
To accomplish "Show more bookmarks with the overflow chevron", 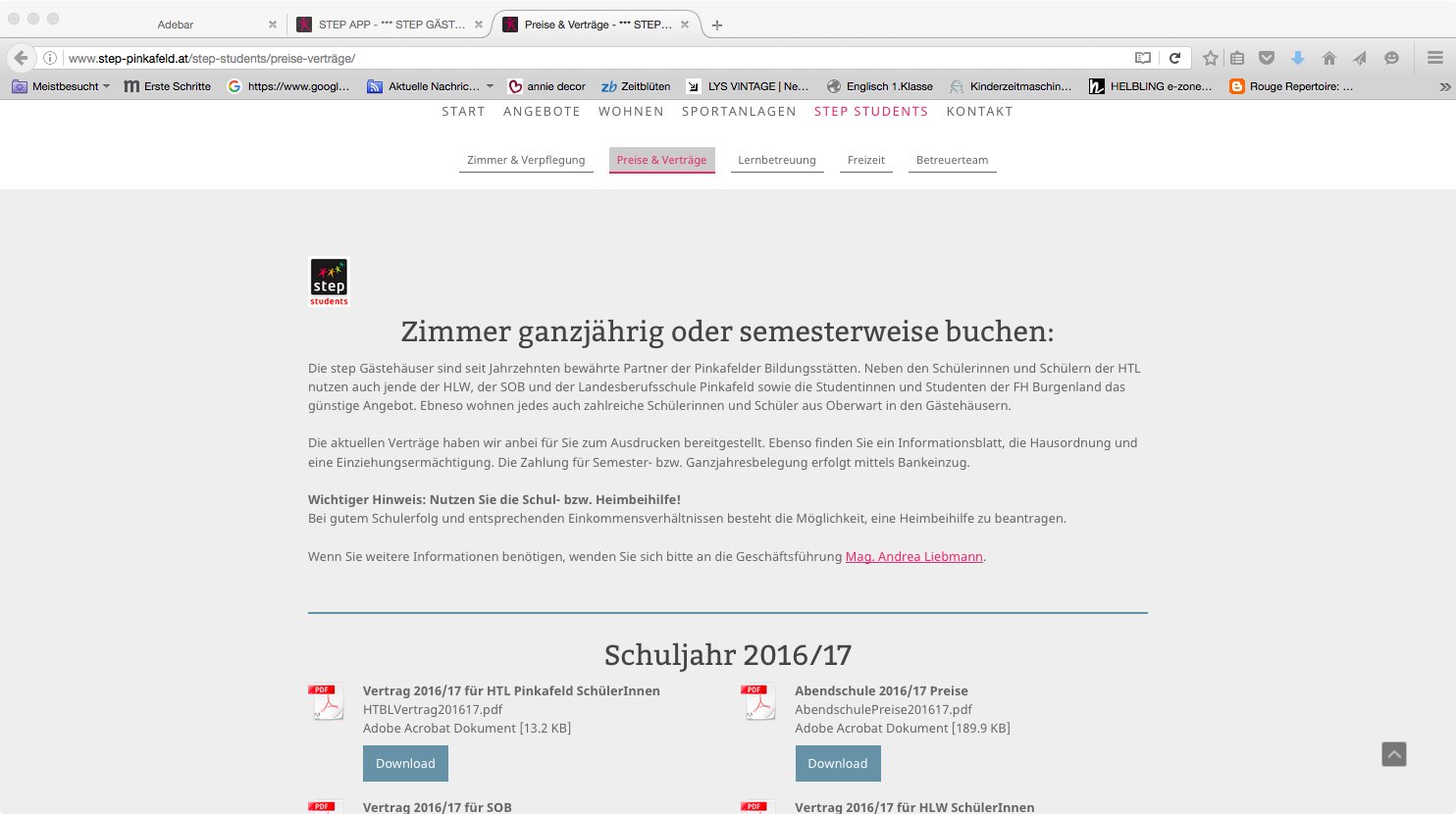I will point(1444,86).
